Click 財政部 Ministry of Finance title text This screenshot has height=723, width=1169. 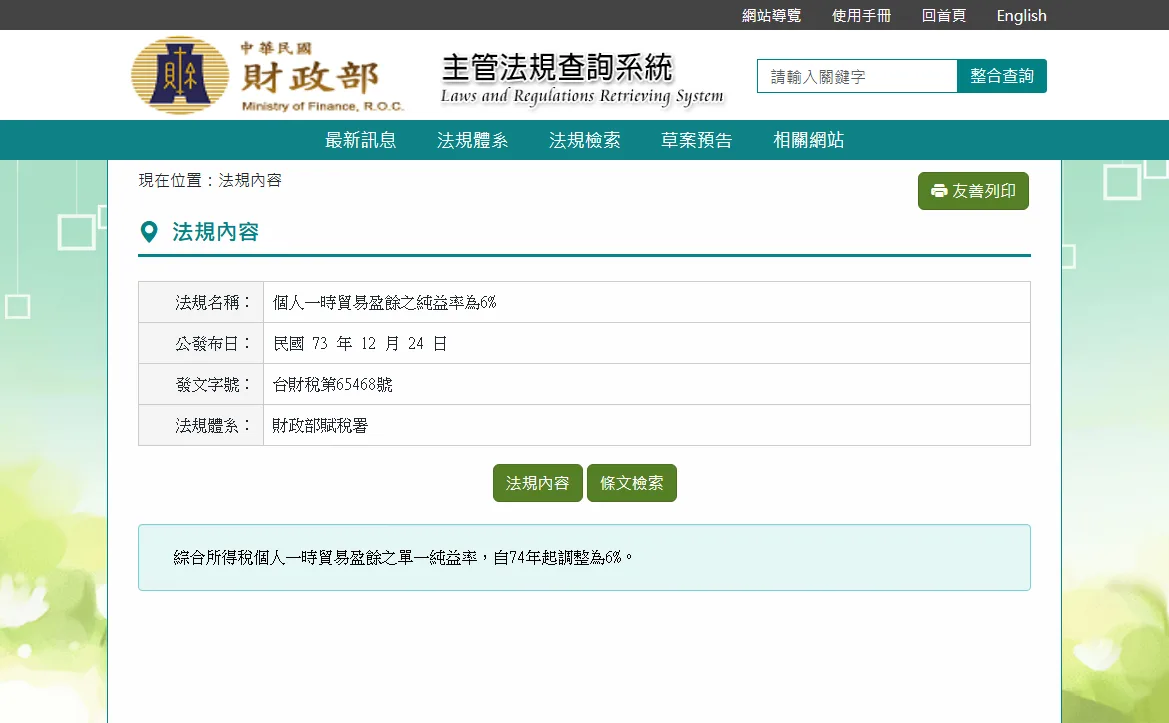click(310, 77)
